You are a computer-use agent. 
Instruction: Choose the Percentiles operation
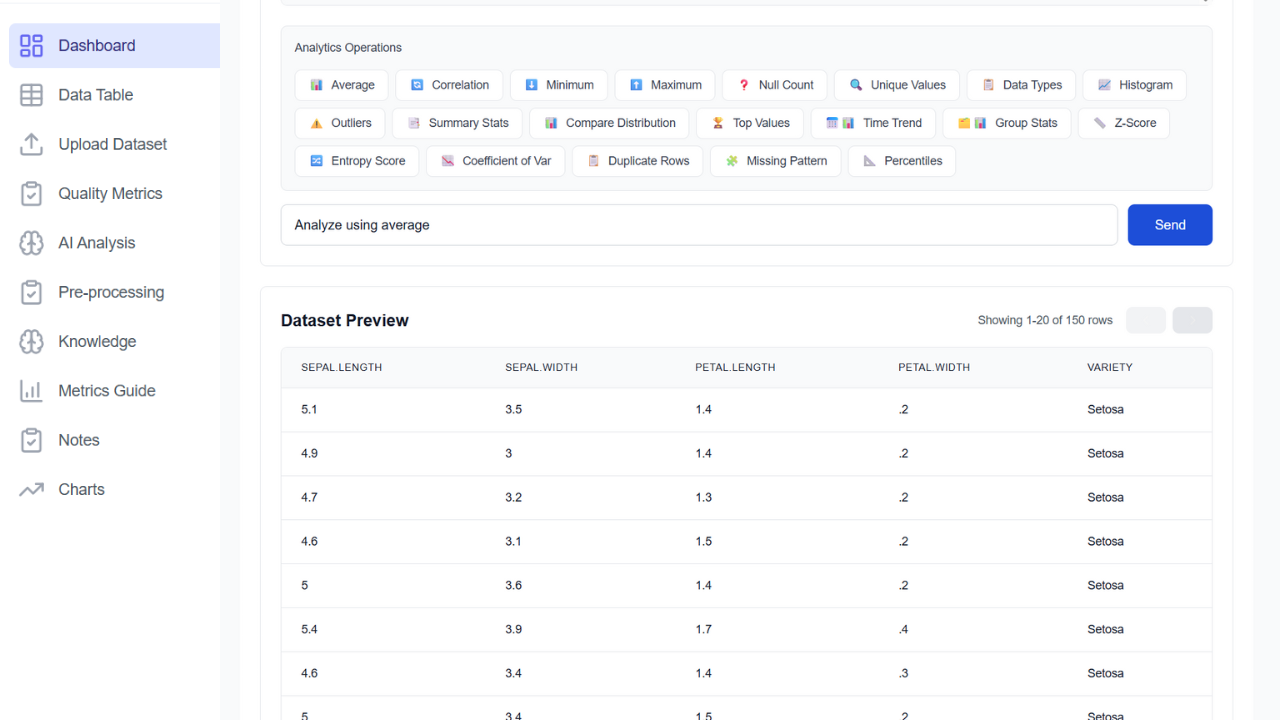(x=902, y=161)
